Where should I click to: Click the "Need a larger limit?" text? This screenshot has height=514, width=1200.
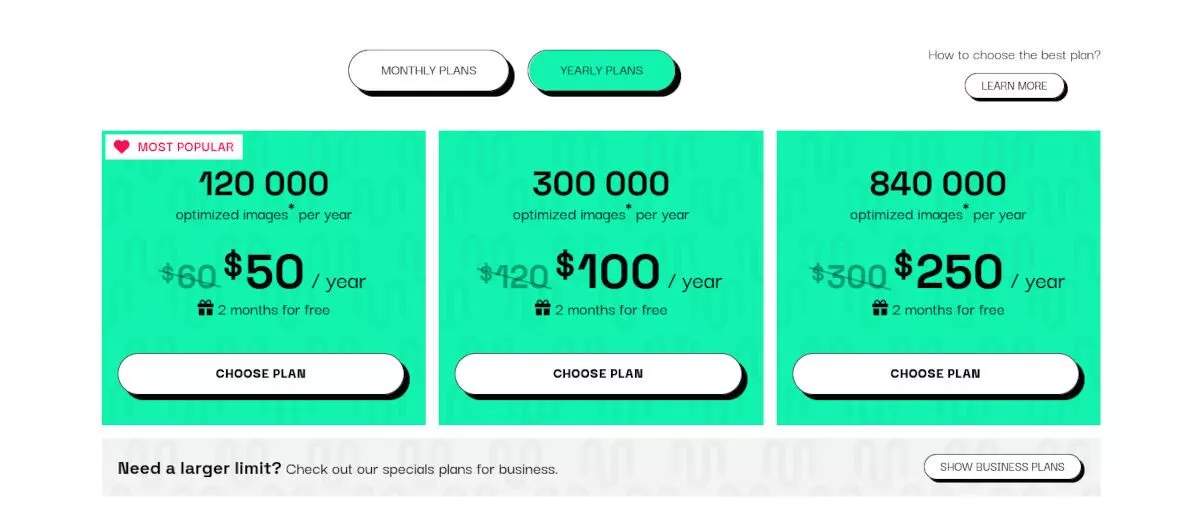(x=200, y=468)
